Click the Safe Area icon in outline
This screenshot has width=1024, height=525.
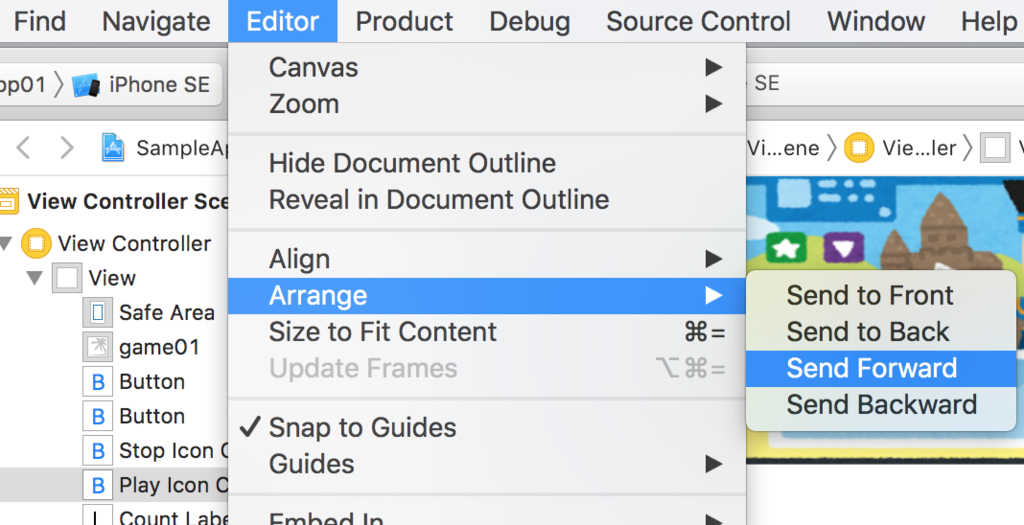[98, 312]
